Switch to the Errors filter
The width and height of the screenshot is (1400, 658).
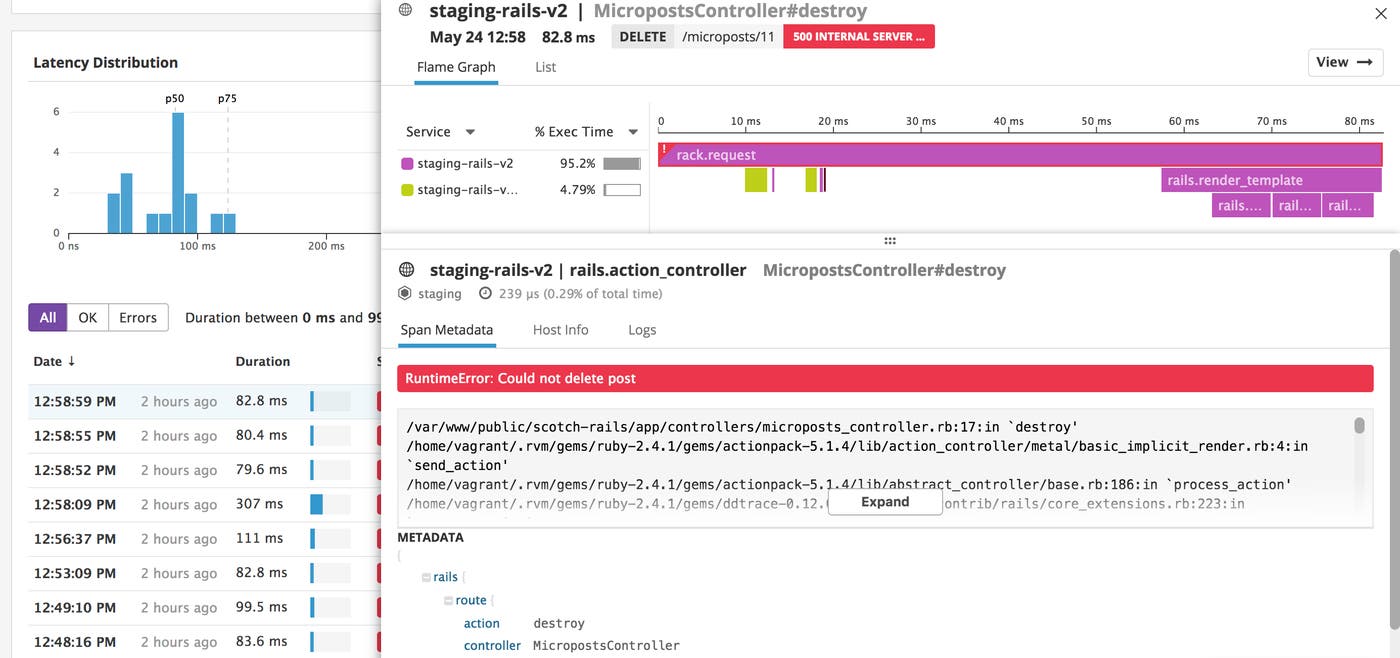(x=137, y=317)
